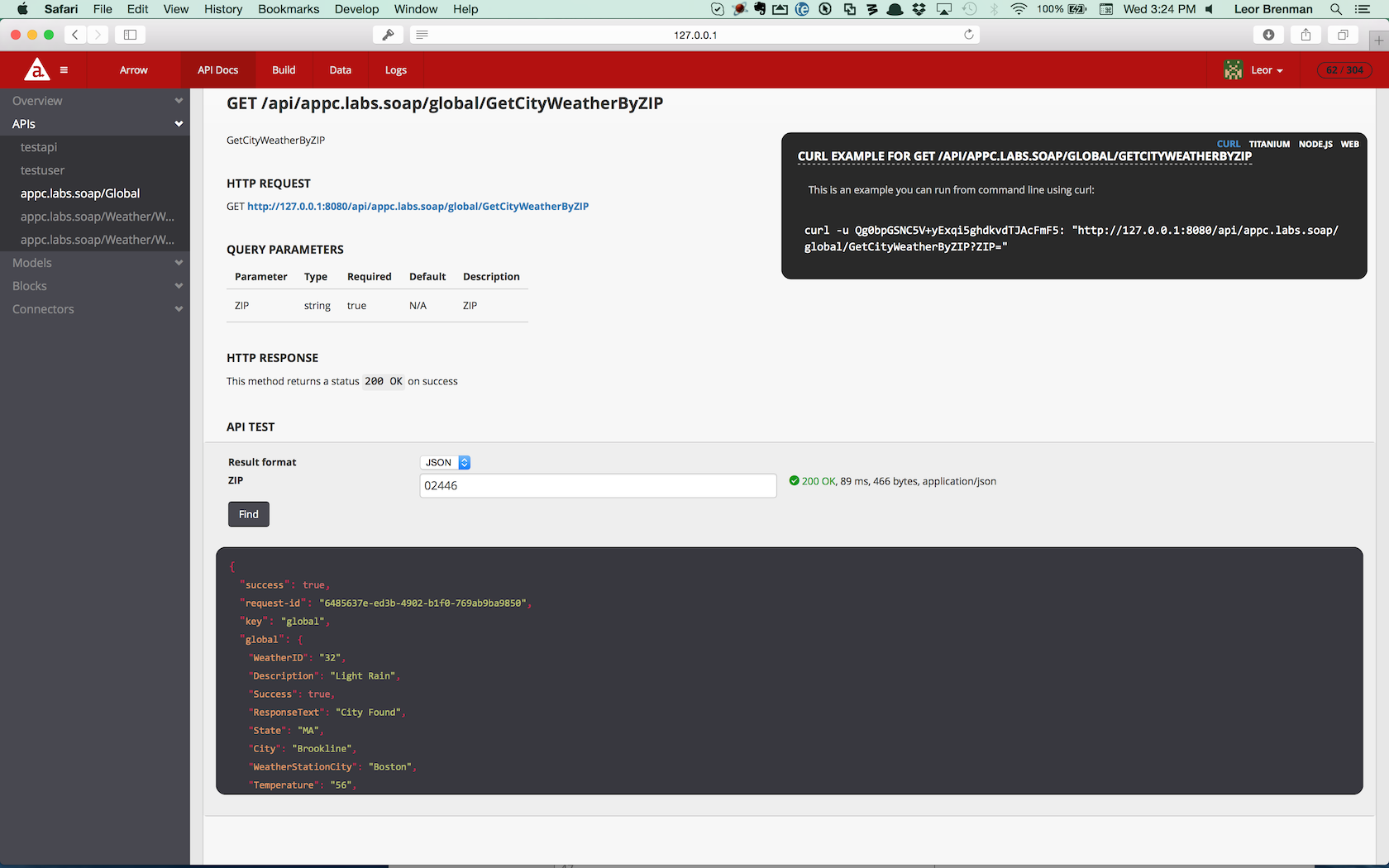The width and height of the screenshot is (1389, 868).
Task: Click the battery status icon
Action: 1077,9
